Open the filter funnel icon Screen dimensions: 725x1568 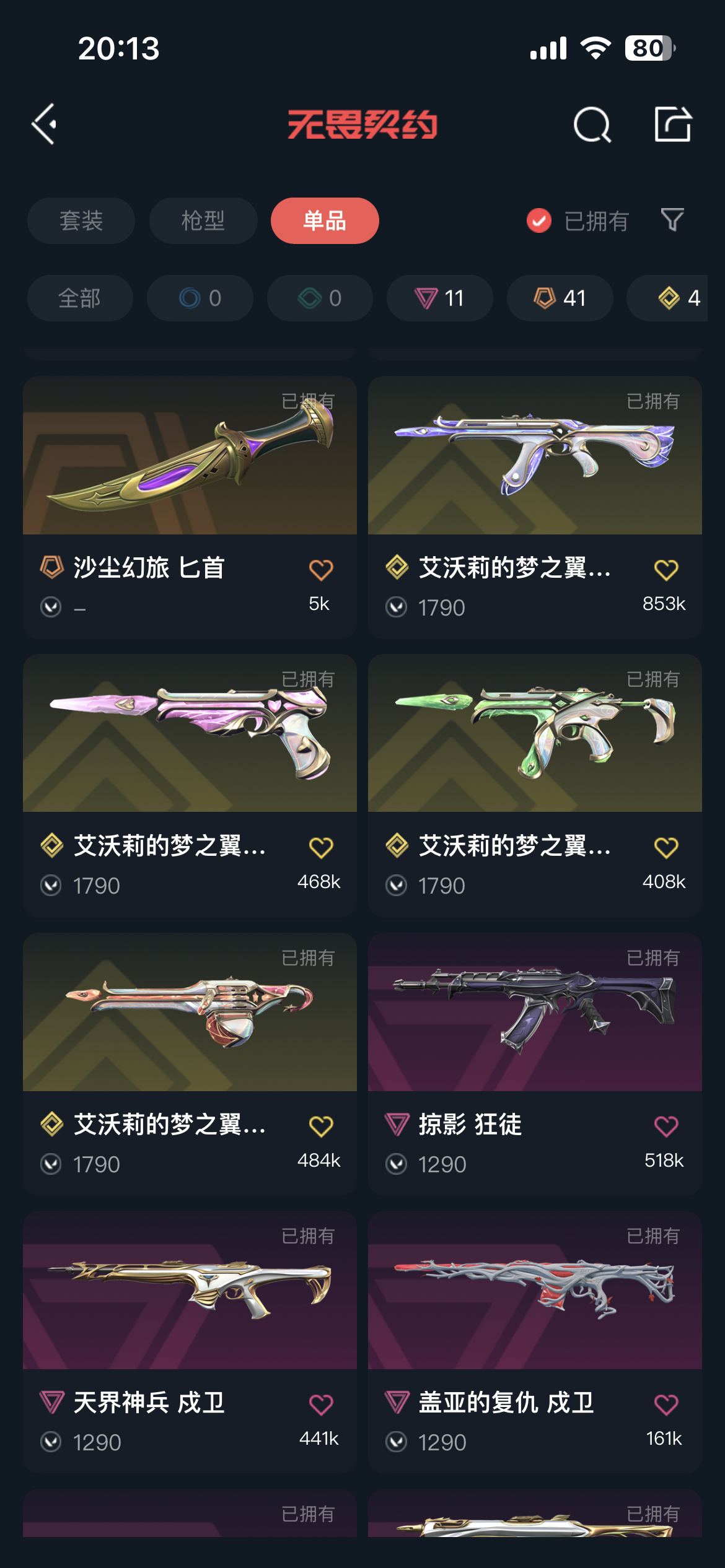[x=672, y=220]
